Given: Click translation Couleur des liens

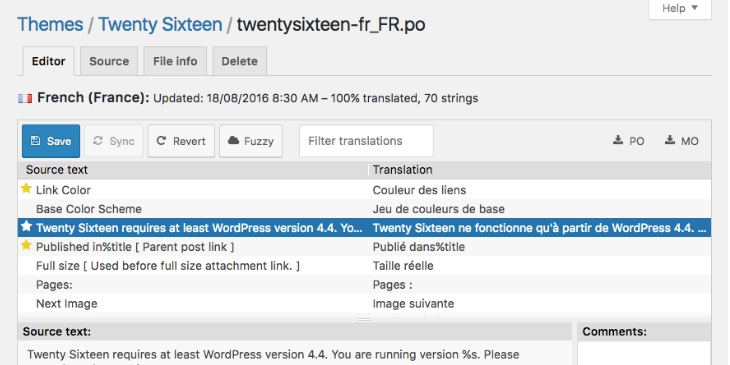Looking at the screenshot, I should point(419,190).
